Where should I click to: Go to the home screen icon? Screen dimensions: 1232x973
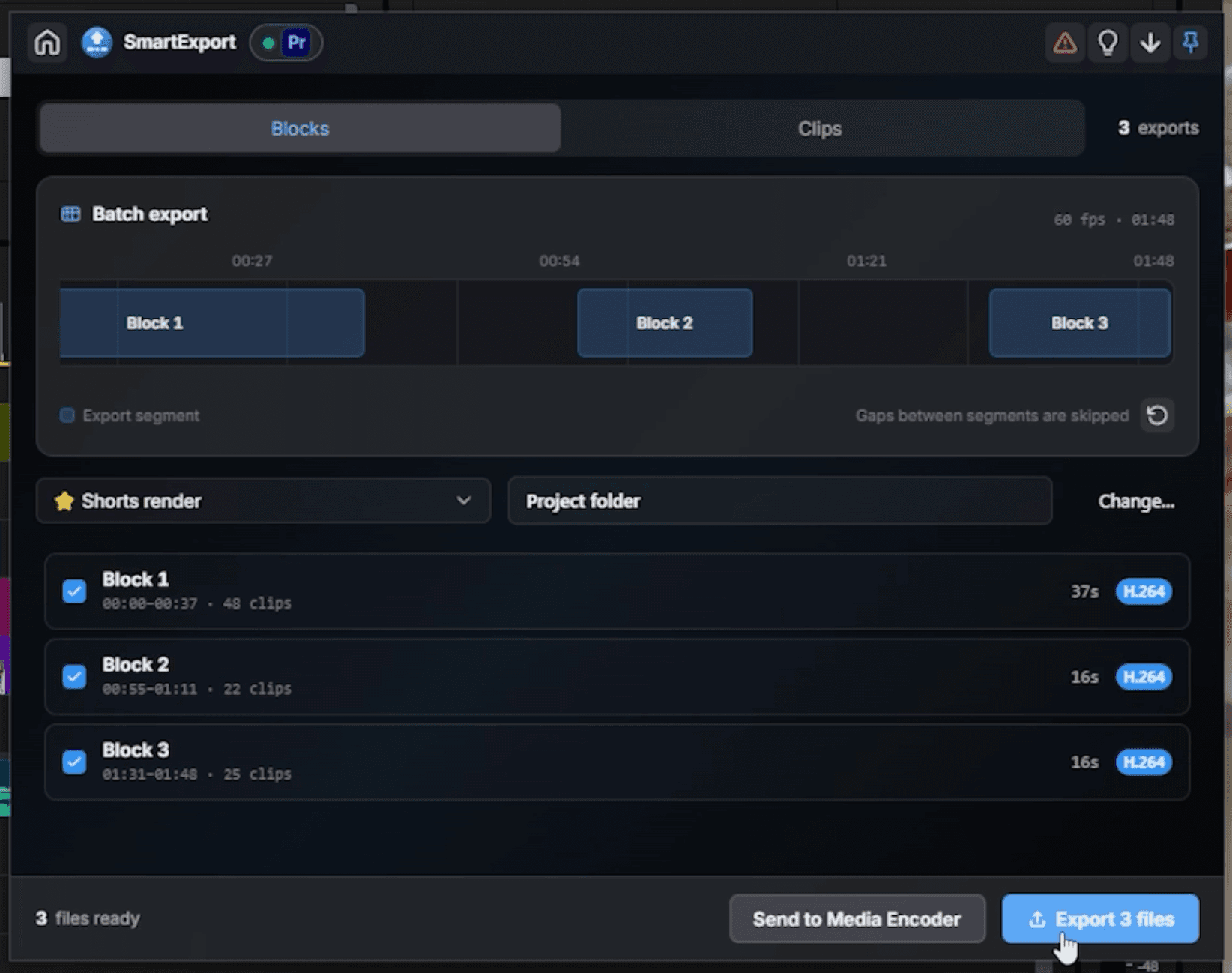point(47,43)
